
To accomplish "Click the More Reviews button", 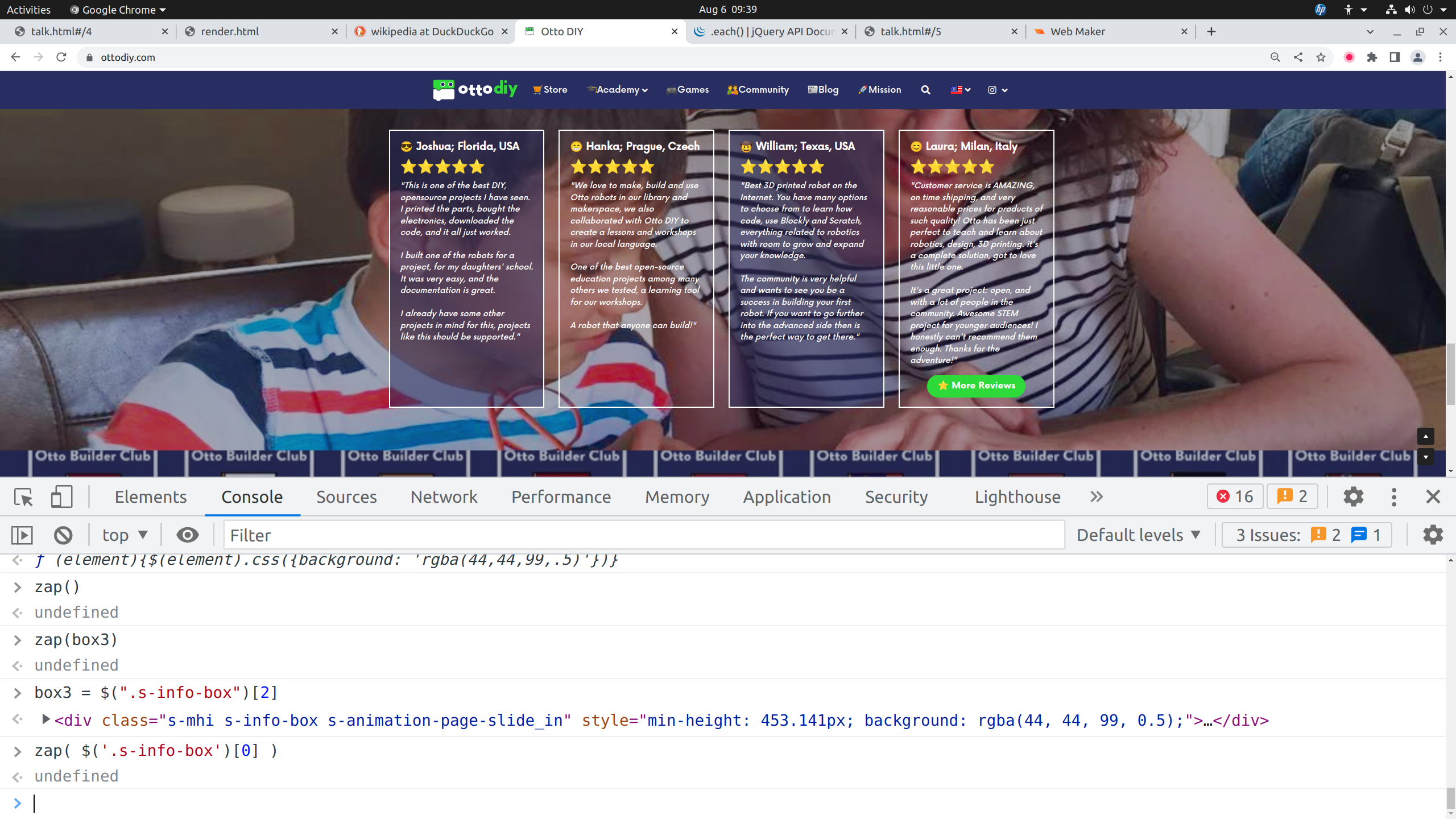I will click(x=976, y=386).
